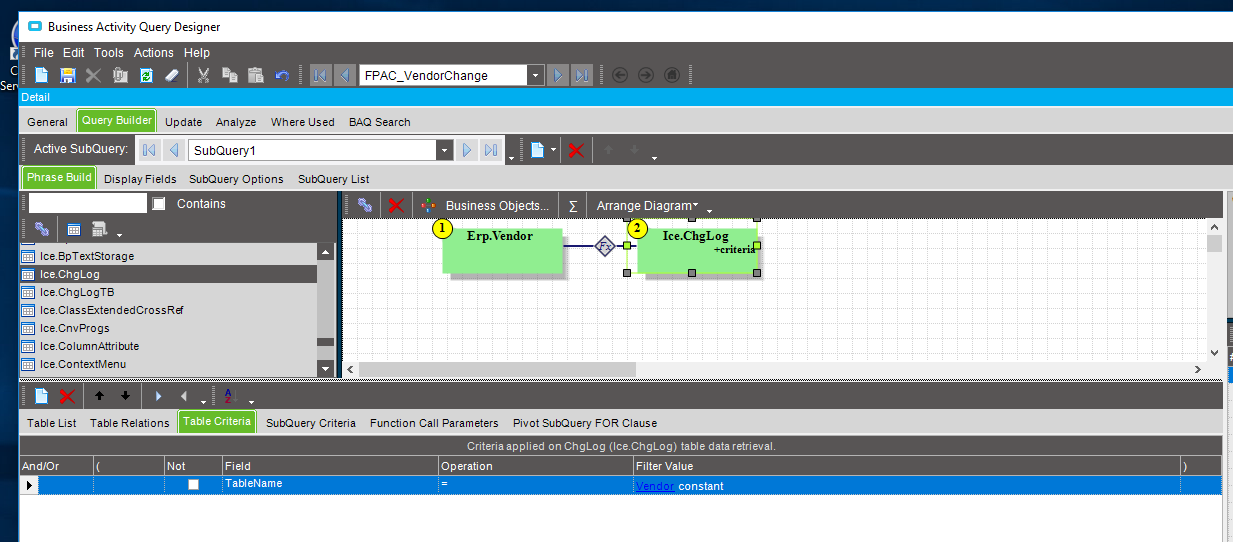The image size is (1233, 542).
Task: Click the A-Z sort icon
Action: [x=229, y=395]
